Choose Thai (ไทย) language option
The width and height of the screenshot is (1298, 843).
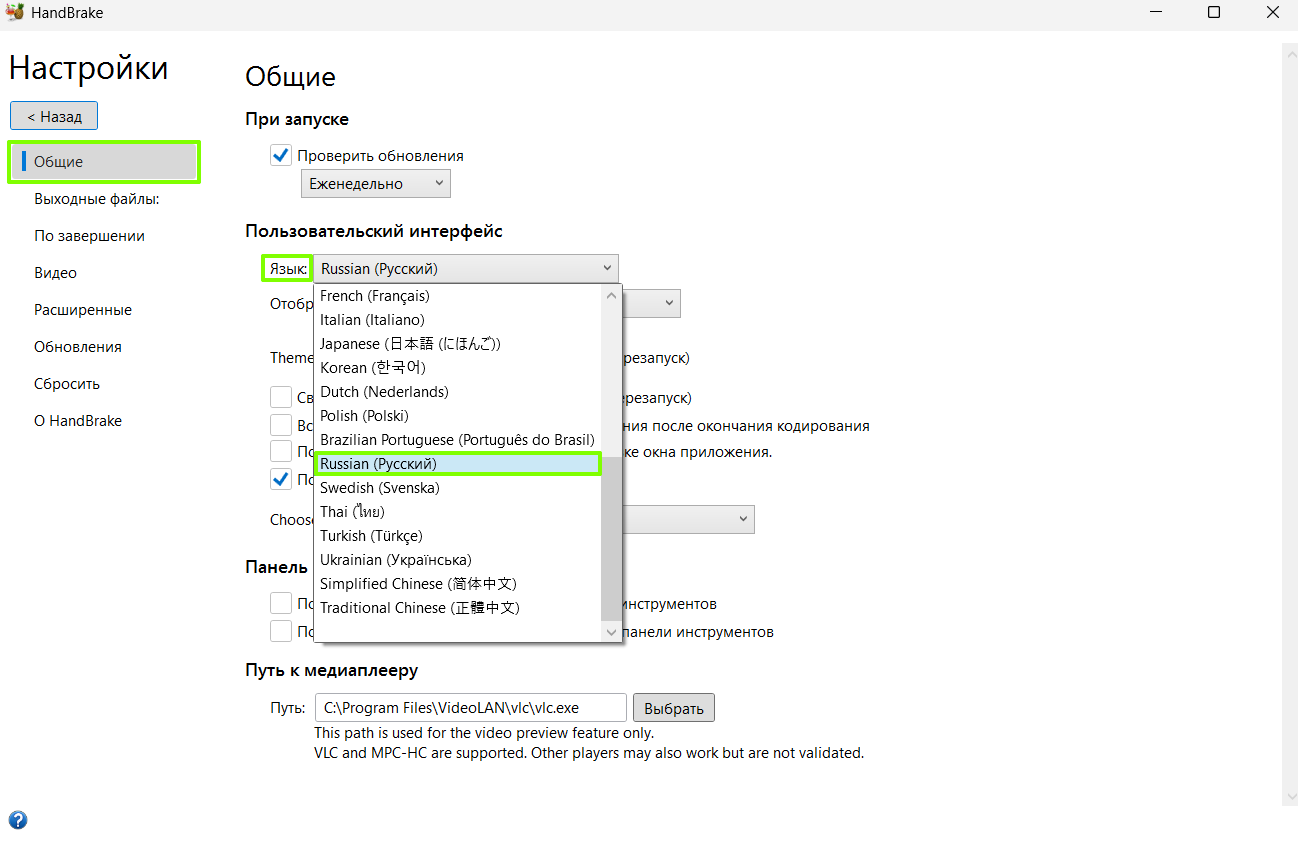460,512
